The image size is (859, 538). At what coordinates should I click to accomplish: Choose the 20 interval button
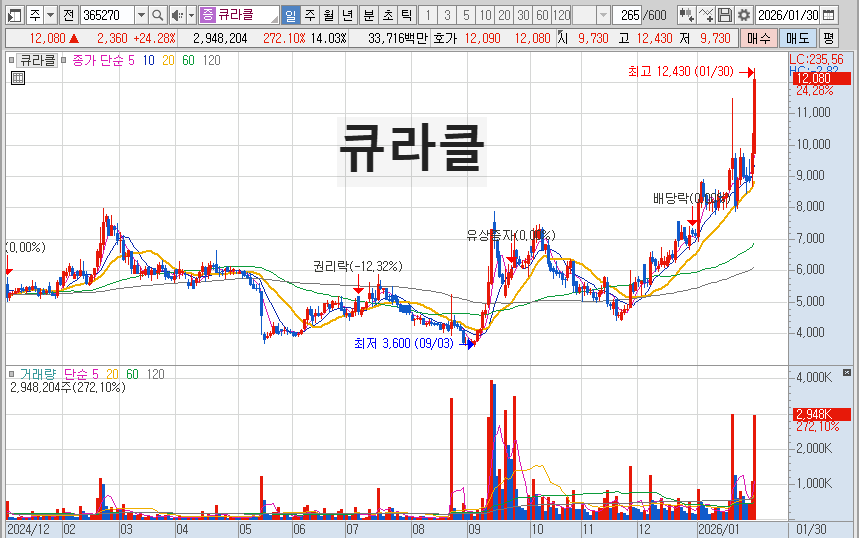pyautogui.click(x=504, y=15)
